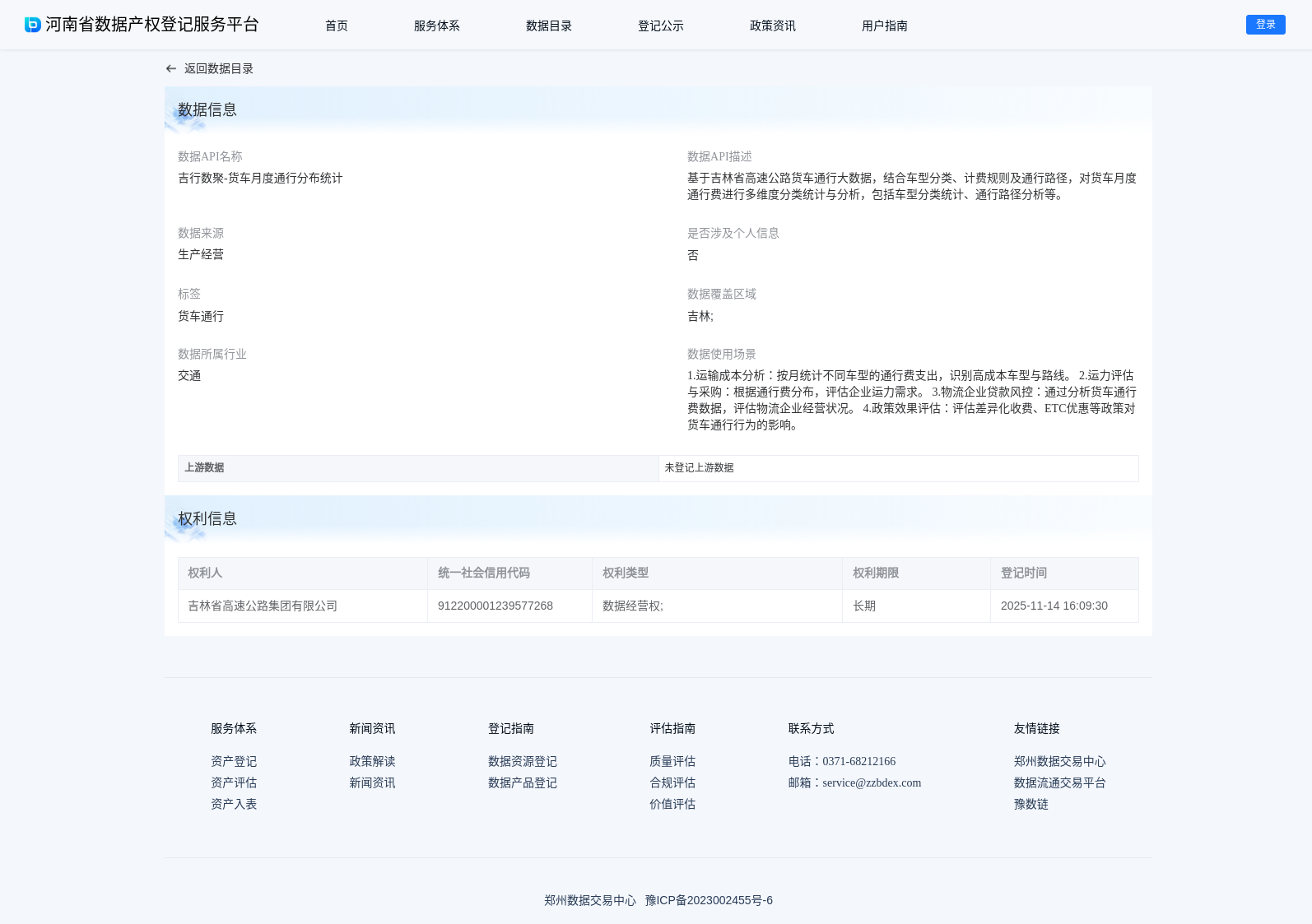
Task: Click the 上游数据 table header cell
Action: point(418,468)
